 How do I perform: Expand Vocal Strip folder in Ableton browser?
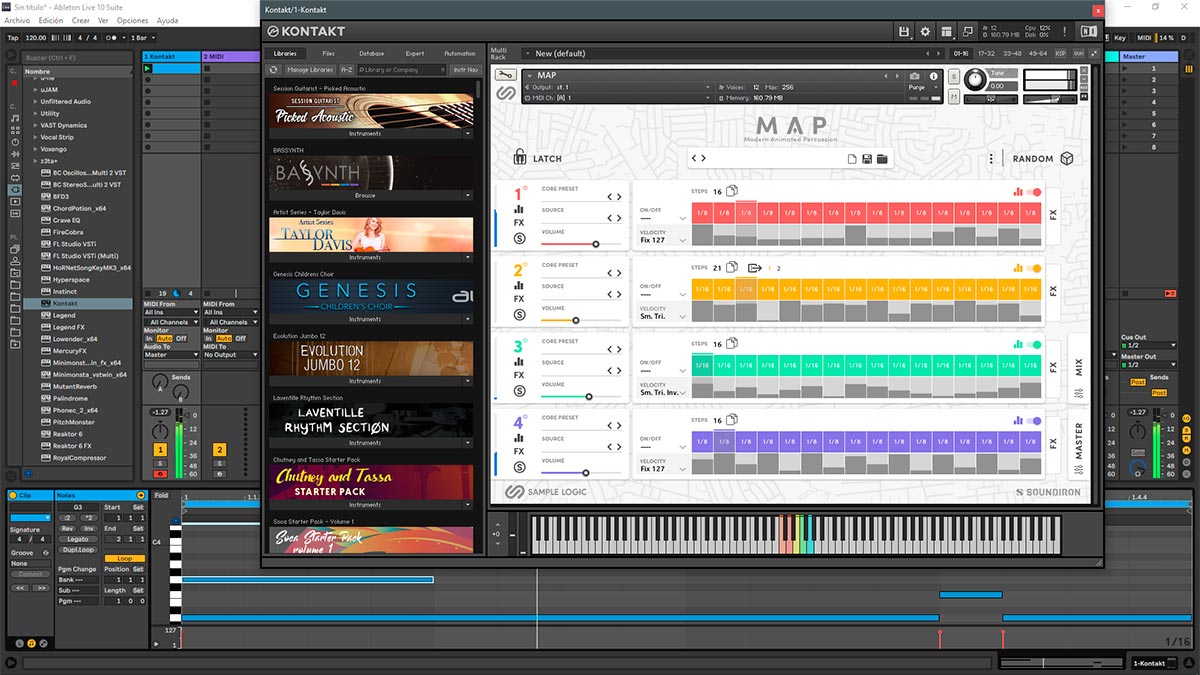click(35, 137)
